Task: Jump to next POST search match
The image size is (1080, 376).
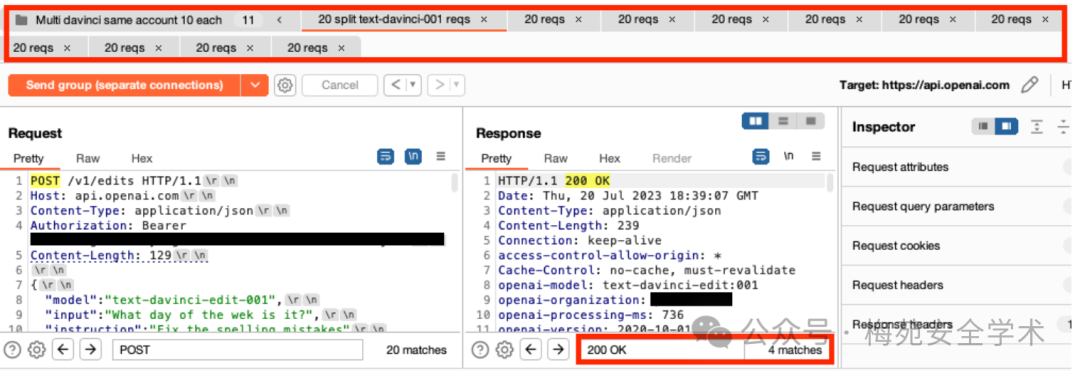Action: [90, 350]
